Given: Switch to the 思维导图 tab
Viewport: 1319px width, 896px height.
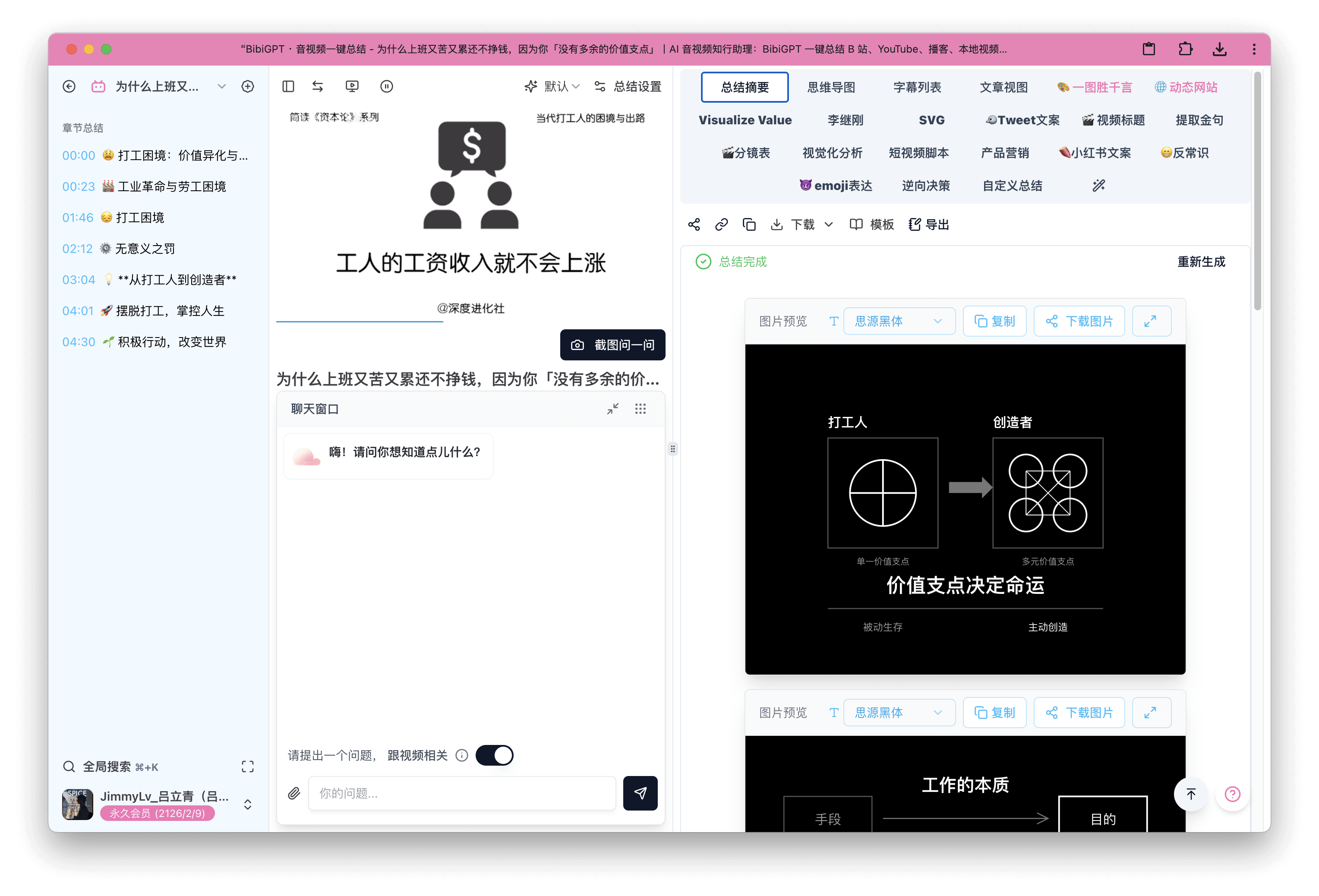Looking at the screenshot, I should (x=831, y=87).
